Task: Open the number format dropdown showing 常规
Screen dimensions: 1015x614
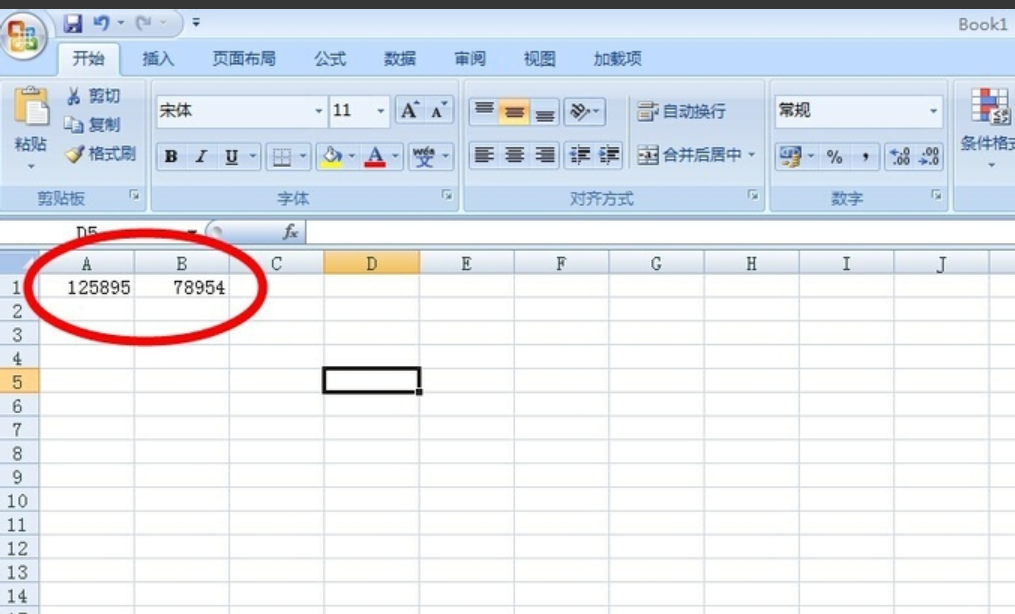Action: pyautogui.click(x=934, y=111)
